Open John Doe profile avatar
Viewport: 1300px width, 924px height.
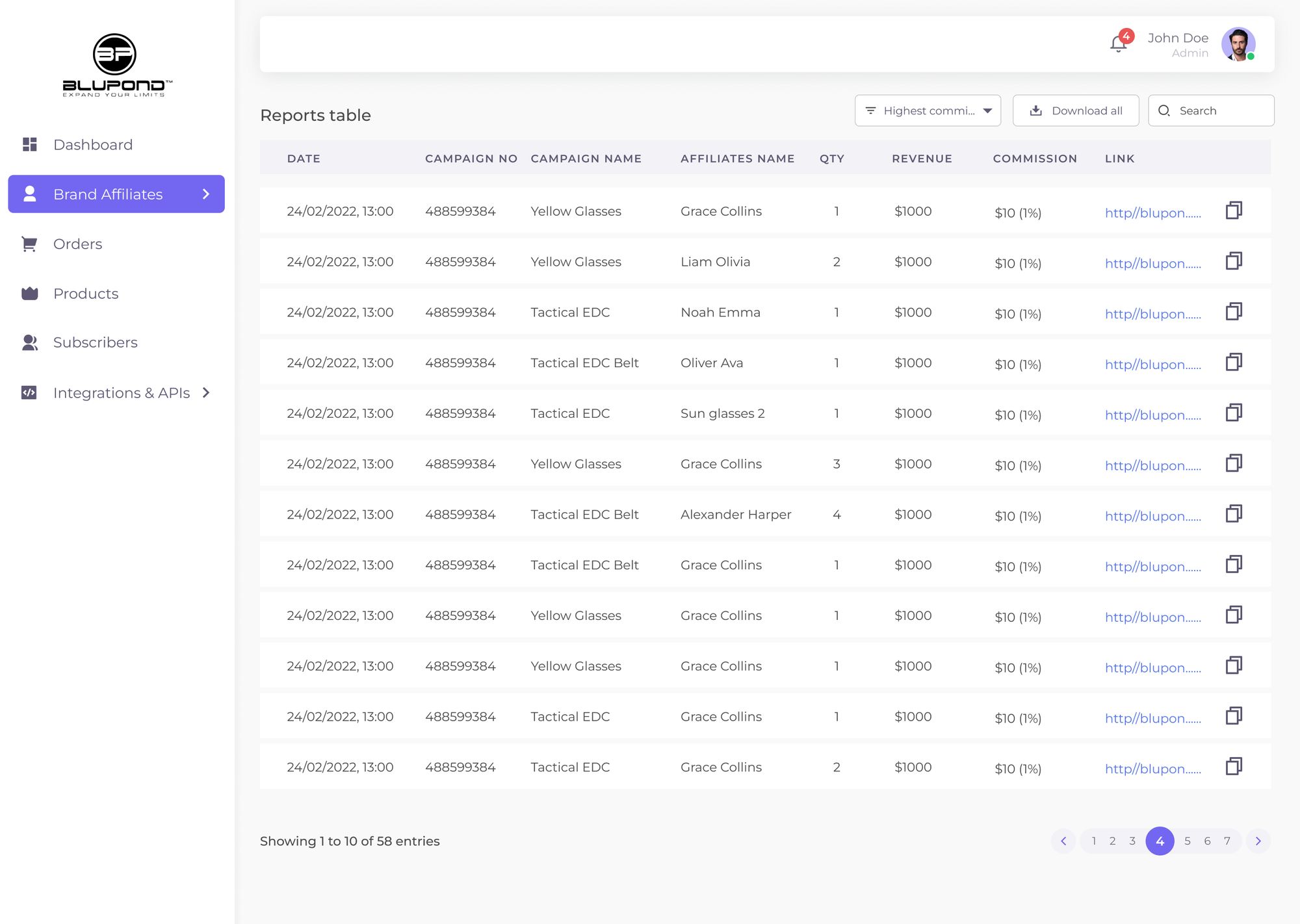[1238, 44]
